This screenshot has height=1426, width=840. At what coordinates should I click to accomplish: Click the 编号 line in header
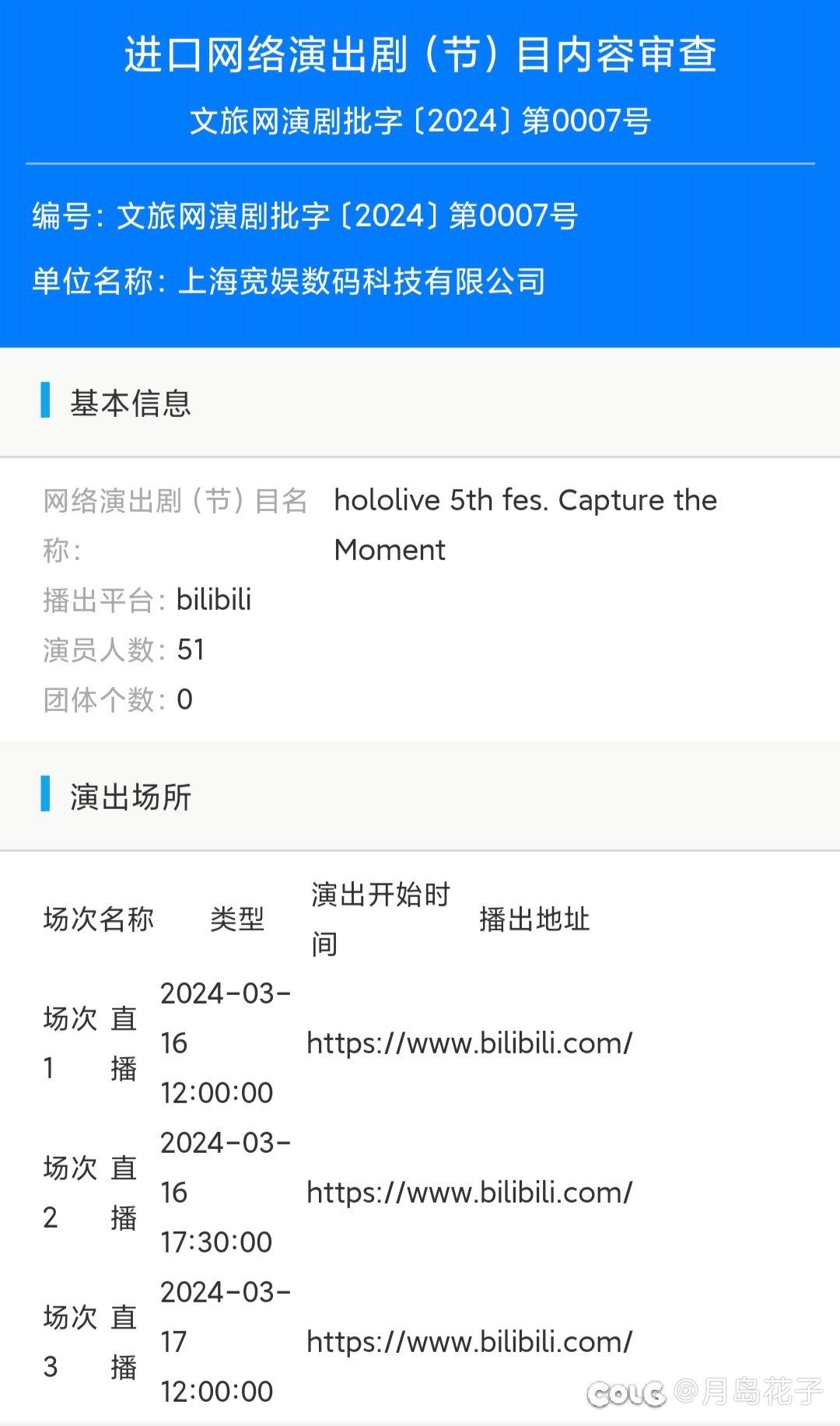click(x=305, y=215)
